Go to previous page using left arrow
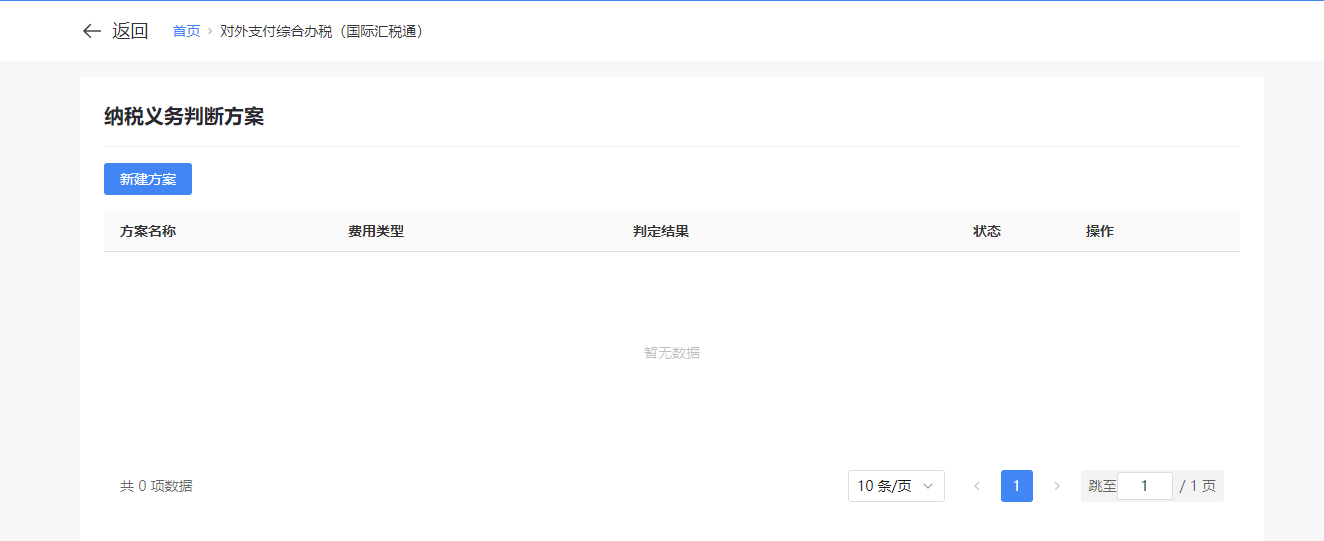 [x=977, y=486]
